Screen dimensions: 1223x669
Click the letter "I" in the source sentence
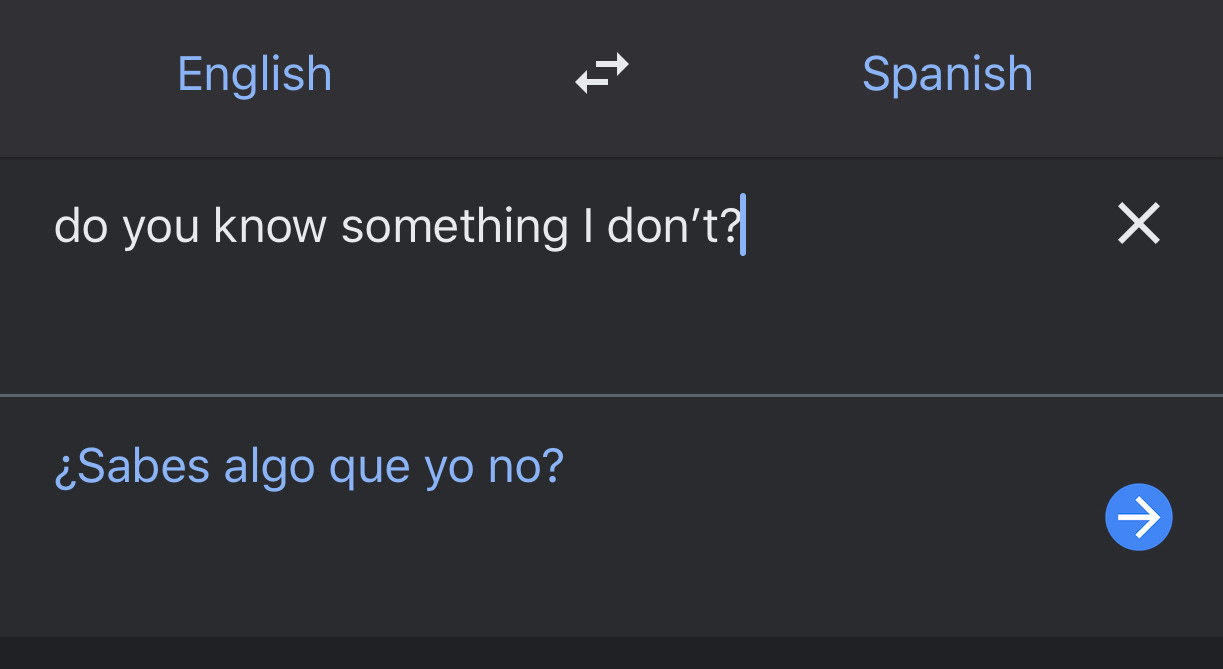click(x=588, y=225)
